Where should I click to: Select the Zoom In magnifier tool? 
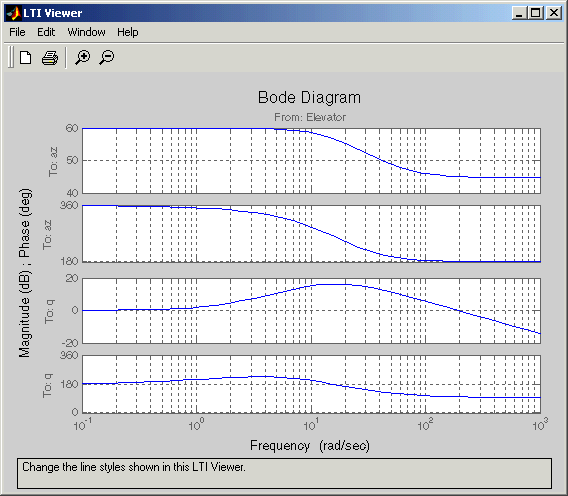(83, 58)
